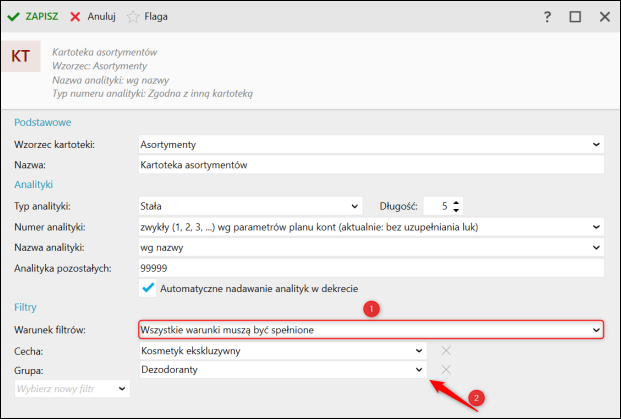Image resolution: width=621 pixels, height=419 pixels.
Task: Open the Cecha filter dropdown
Action: 419,351
